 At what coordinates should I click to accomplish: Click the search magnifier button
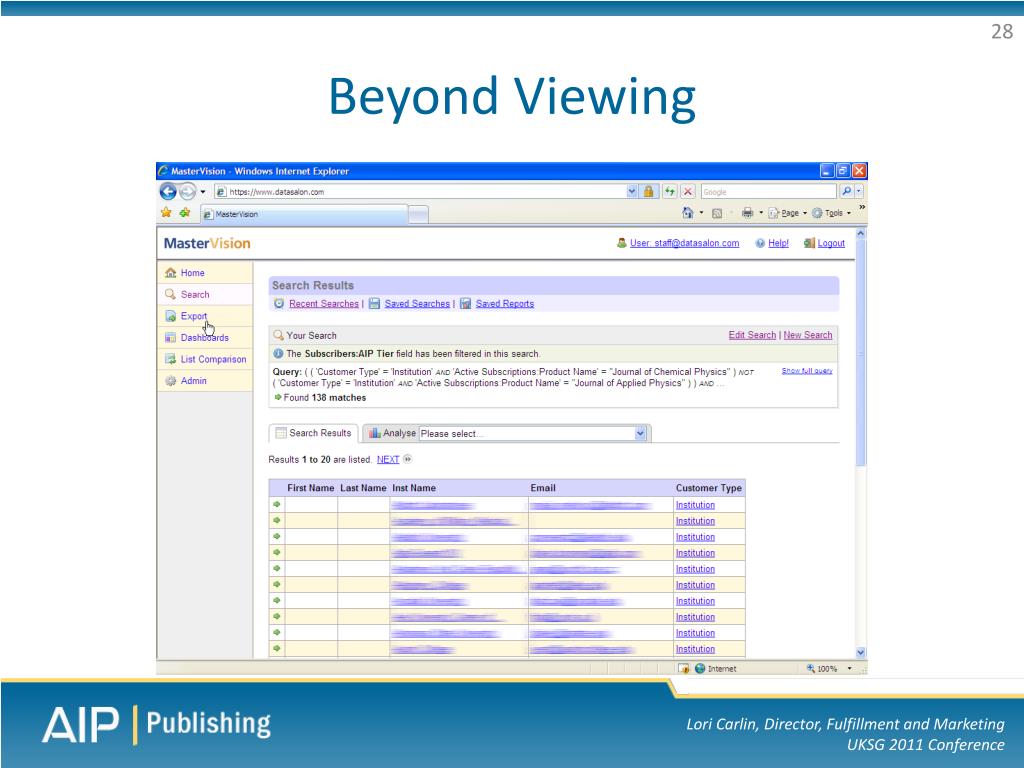(846, 191)
